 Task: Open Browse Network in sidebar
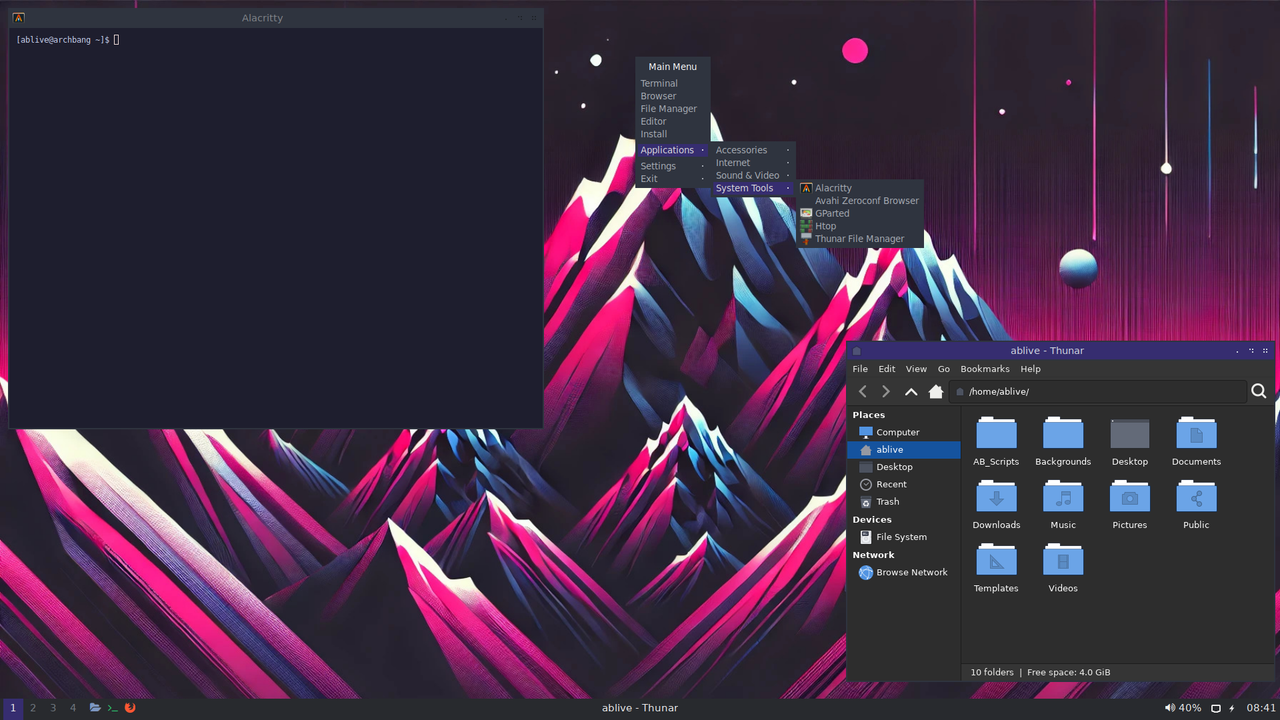903,572
